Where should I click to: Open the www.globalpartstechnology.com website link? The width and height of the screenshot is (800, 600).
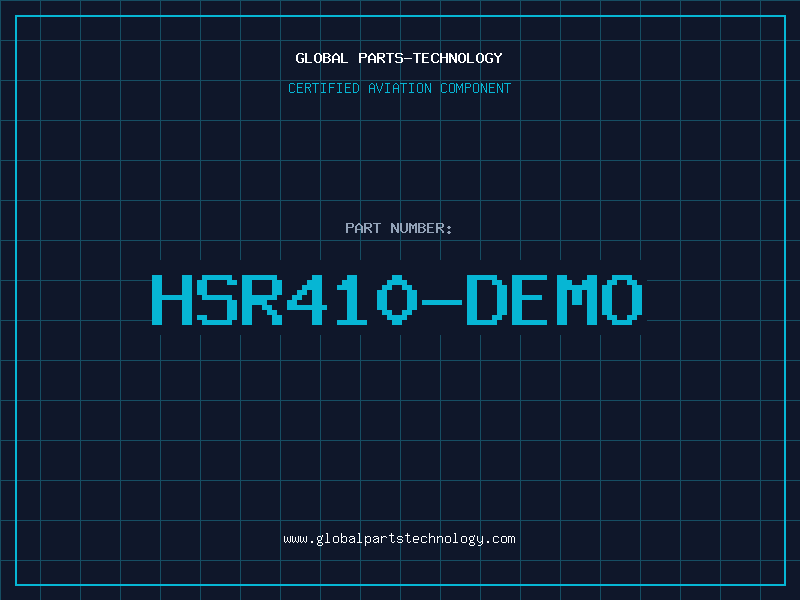399,539
